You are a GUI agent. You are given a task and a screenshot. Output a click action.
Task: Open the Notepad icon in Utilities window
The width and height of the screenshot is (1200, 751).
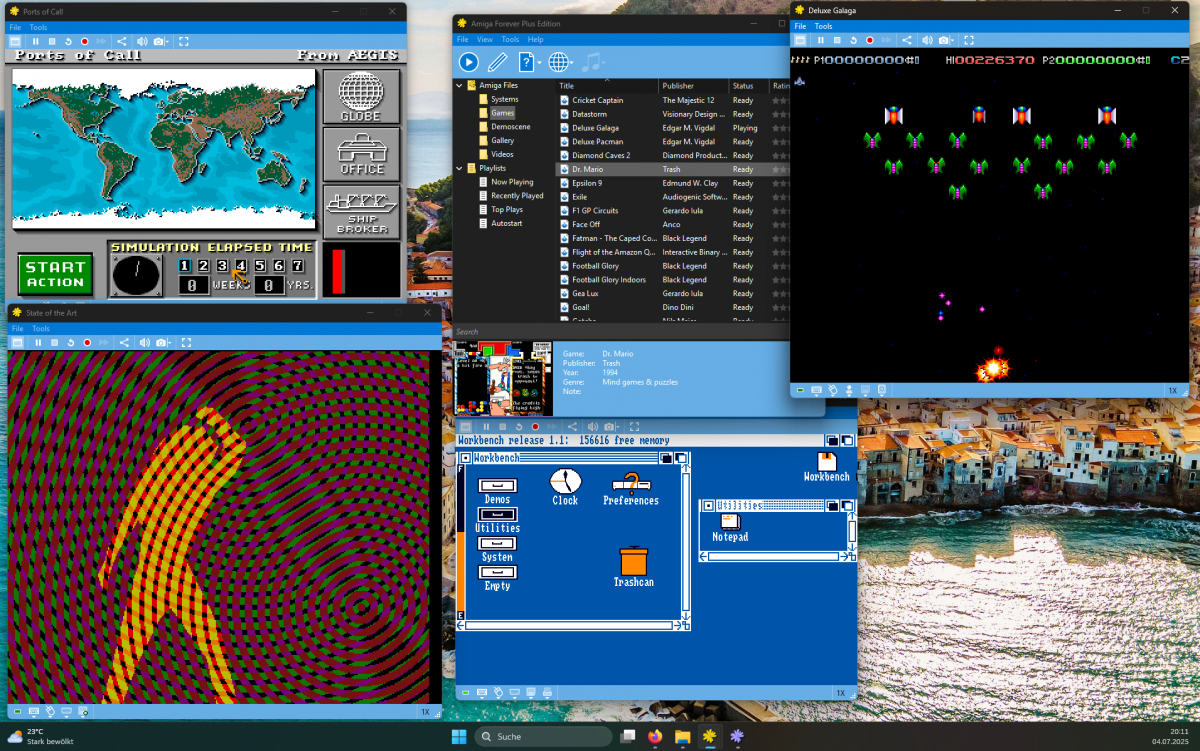pyautogui.click(x=730, y=523)
